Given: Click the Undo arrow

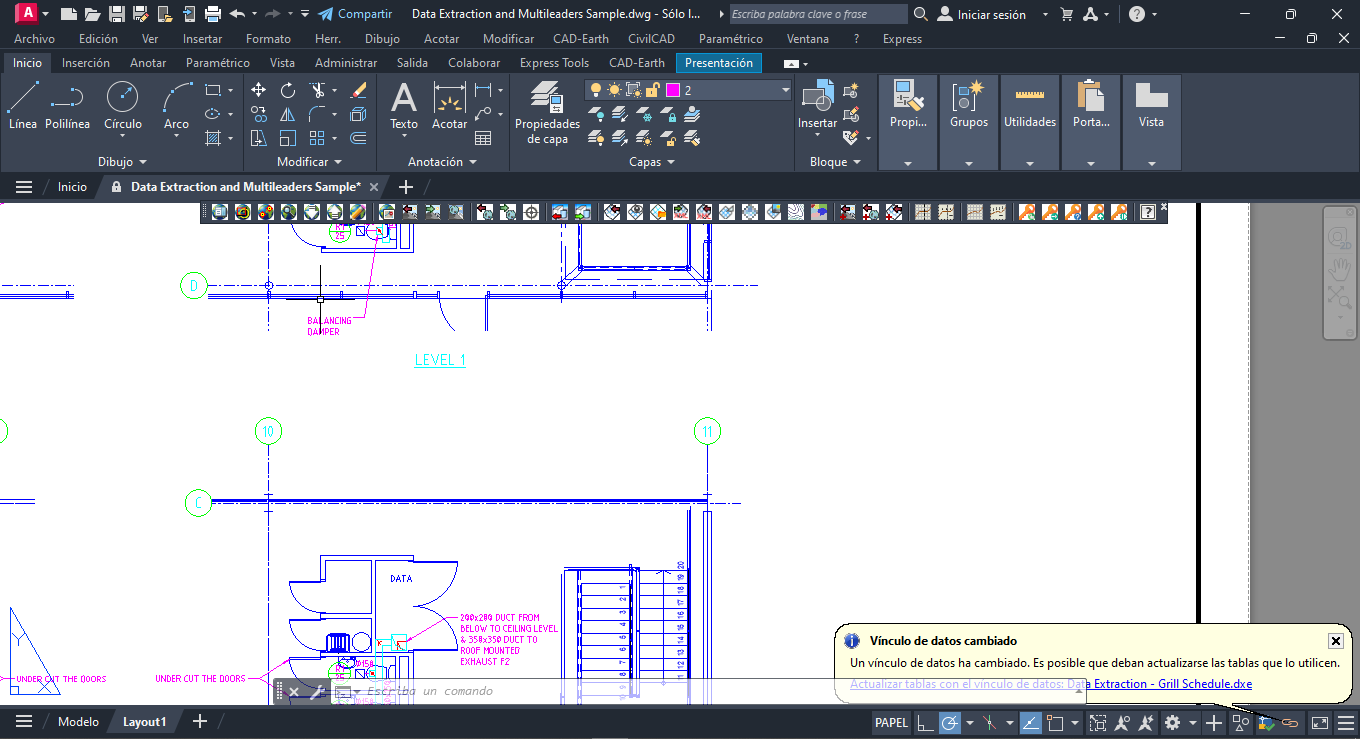Looking at the screenshot, I should (237, 14).
